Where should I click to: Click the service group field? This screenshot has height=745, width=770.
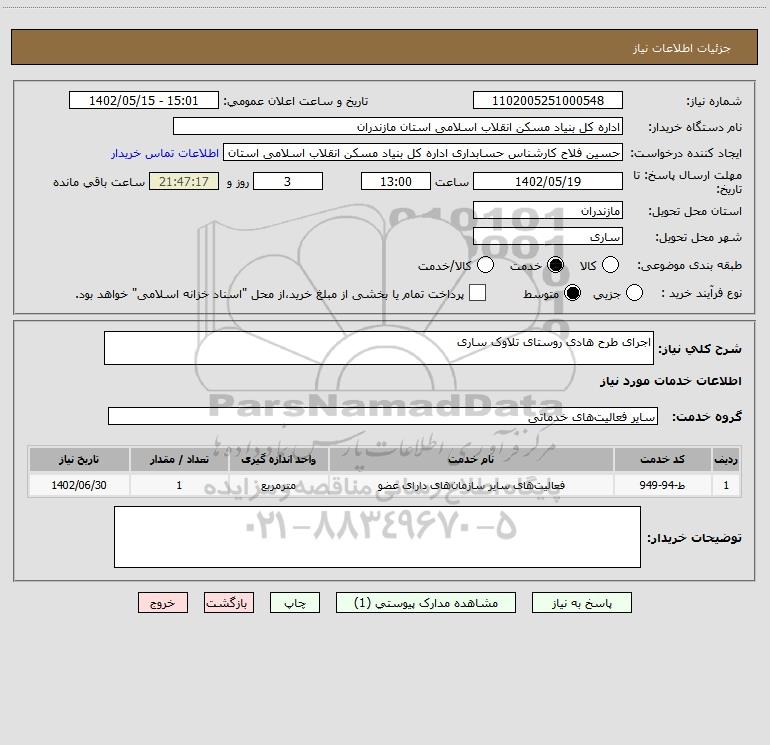(x=383, y=416)
